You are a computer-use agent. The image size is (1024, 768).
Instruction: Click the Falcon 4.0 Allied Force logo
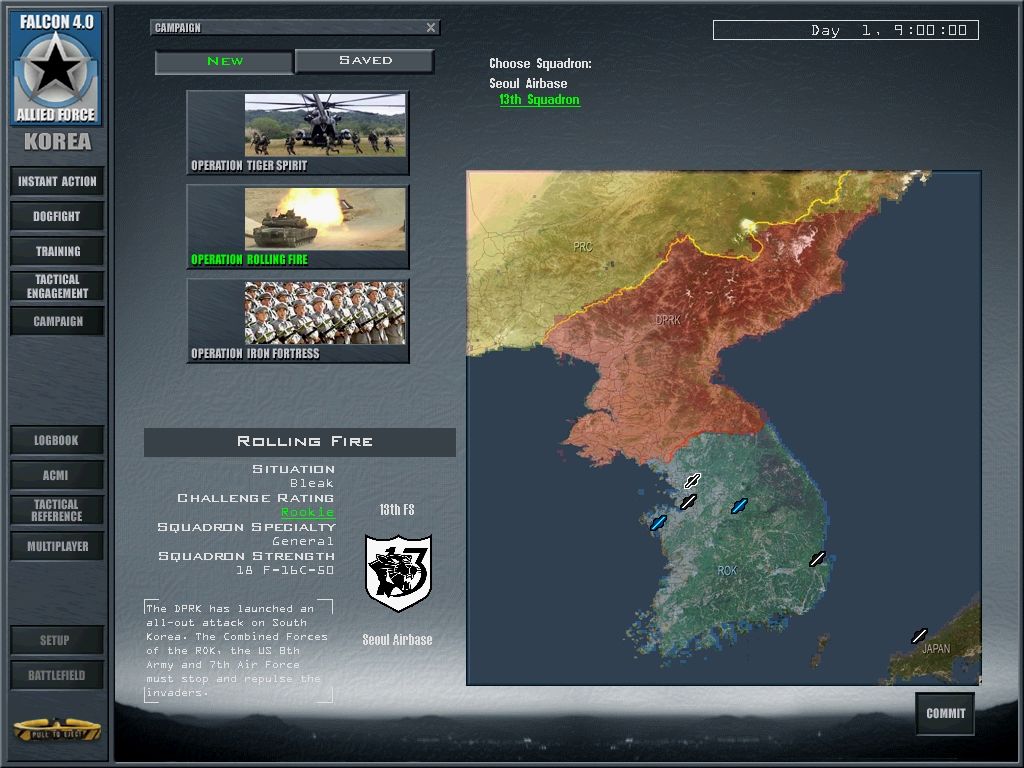[57, 69]
